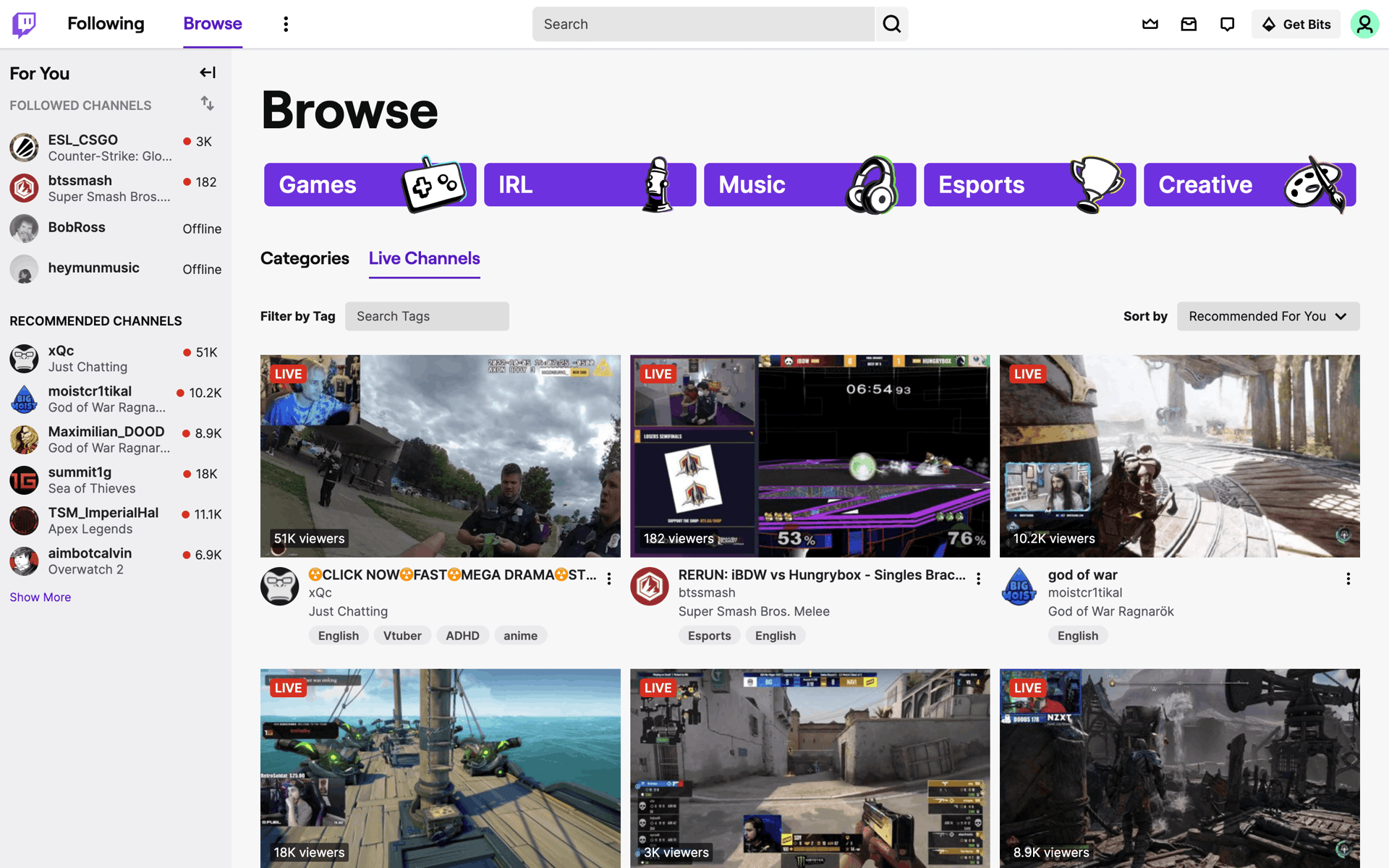Screen dimensions: 1389x868
Task: Click moistcr1tikal avatar under stream card
Action: pos(1019,586)
